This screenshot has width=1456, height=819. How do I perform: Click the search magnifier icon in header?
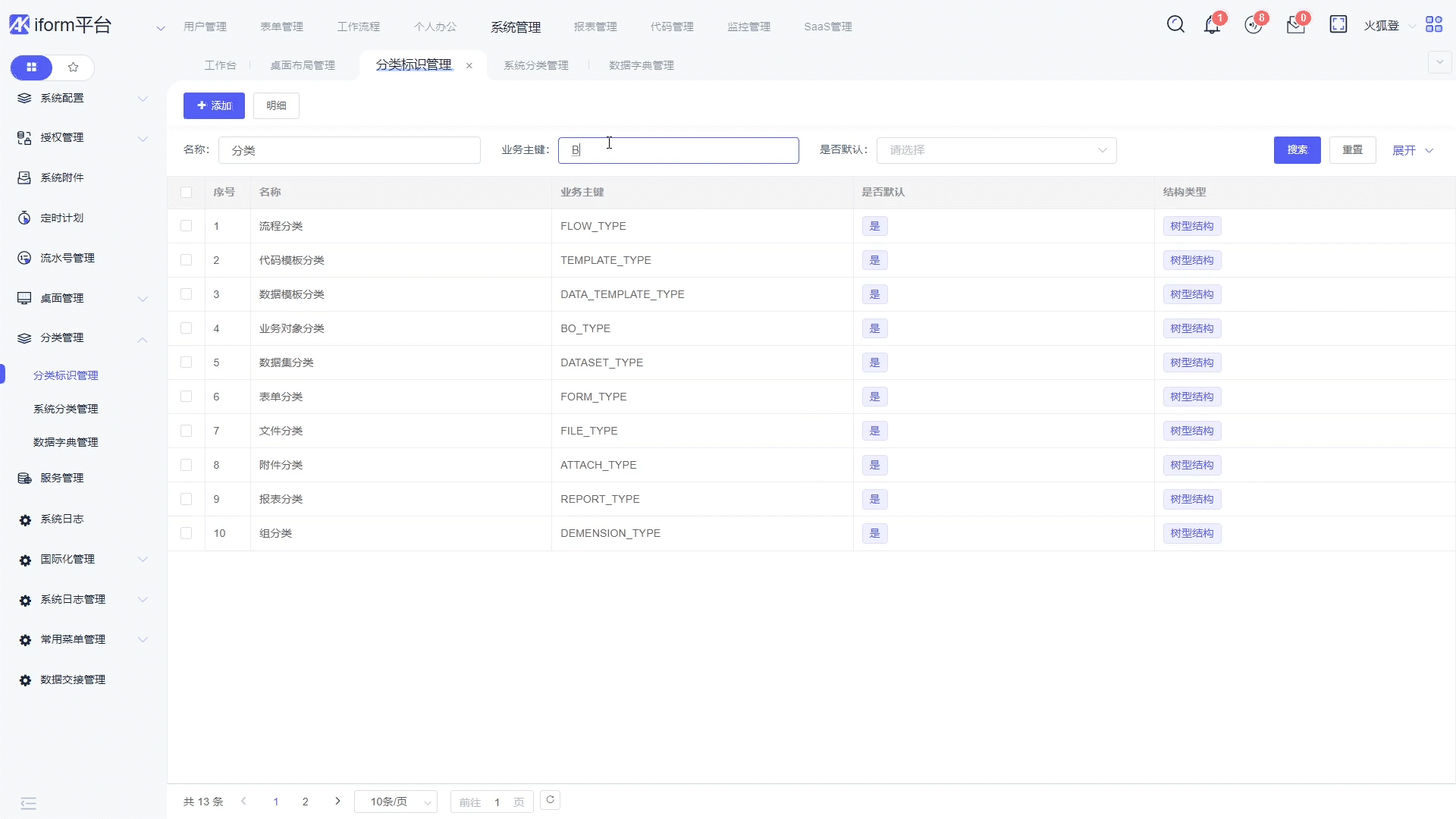click(1175, 24)
